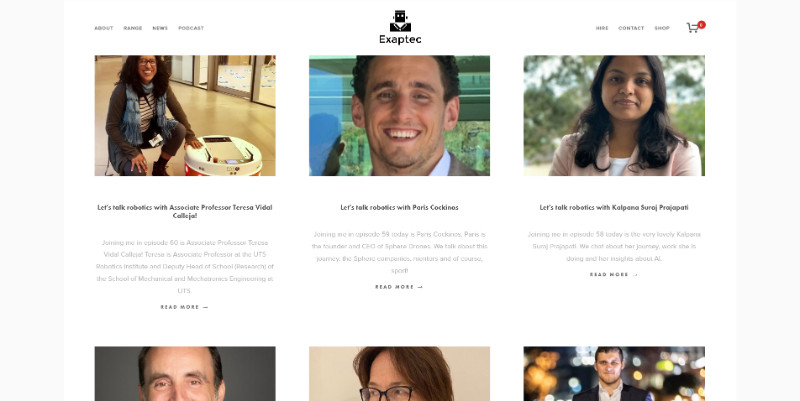The image size is (800, 401).
Task: Read more about the Teresa Vidal Calleja episode
Action: tap(185, 307)
